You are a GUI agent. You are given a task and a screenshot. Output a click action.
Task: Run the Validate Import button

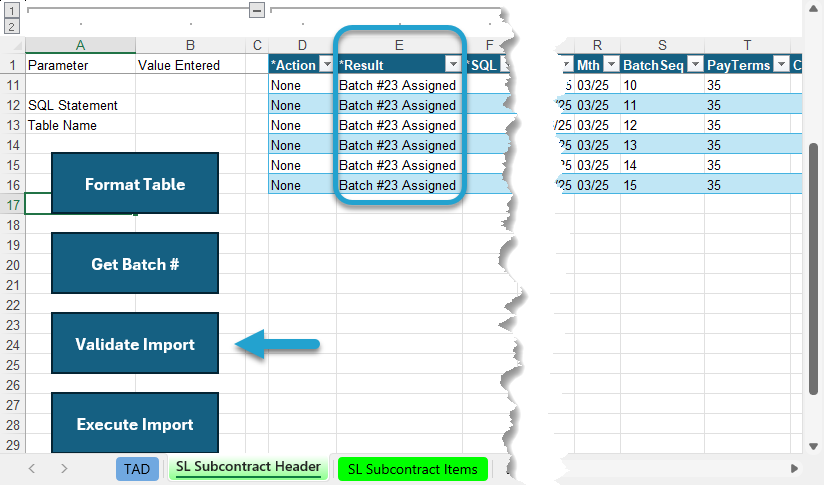(x=135, y=344)
